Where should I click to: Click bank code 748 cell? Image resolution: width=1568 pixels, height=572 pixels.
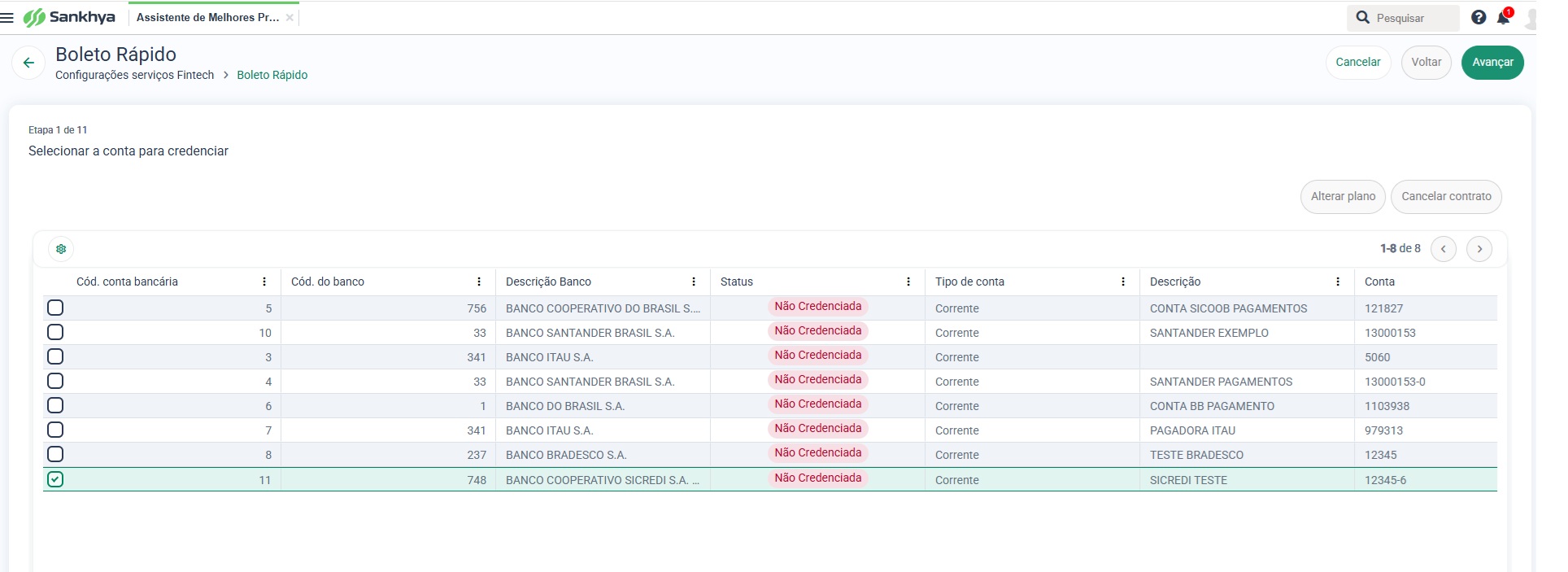(x=388, y=480)
